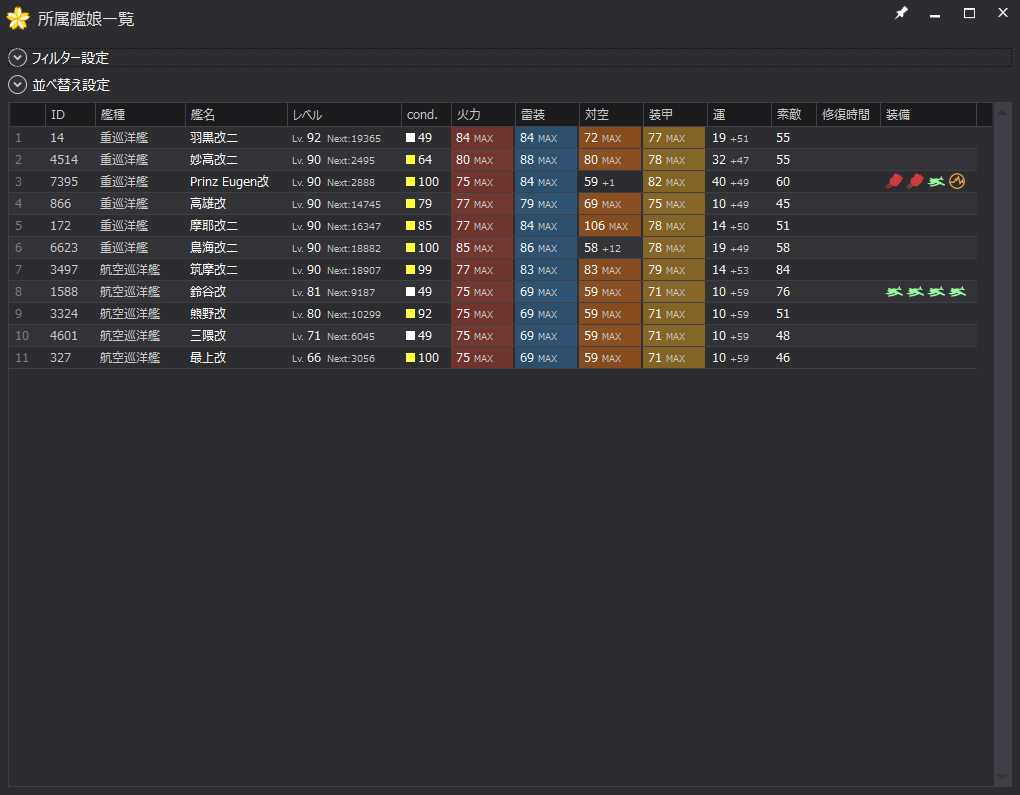Screen dimensions: 1020x795
Task: Click ID cell 327
Action: (60, 358)
